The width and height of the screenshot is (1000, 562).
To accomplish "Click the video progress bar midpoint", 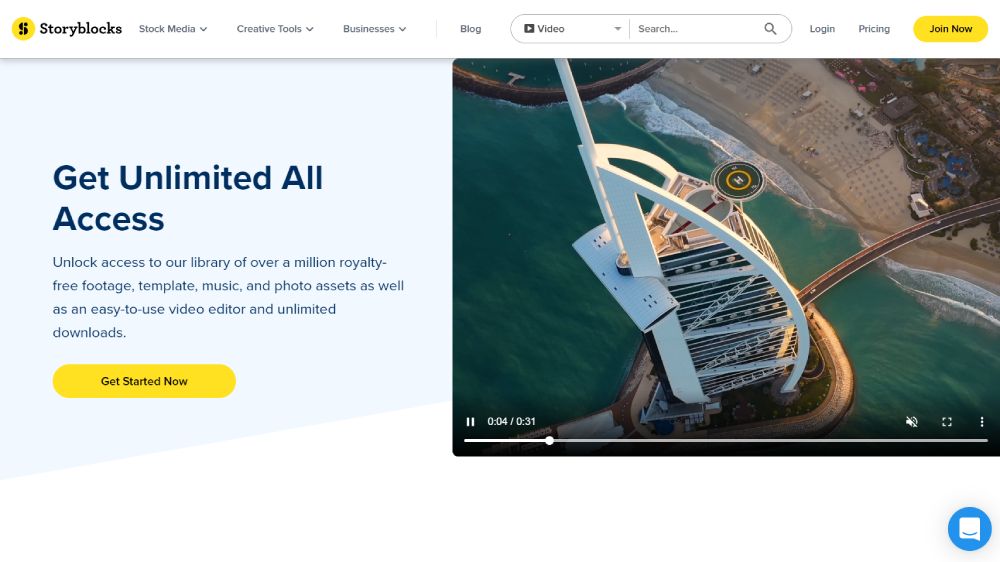I will click(726, 440).
